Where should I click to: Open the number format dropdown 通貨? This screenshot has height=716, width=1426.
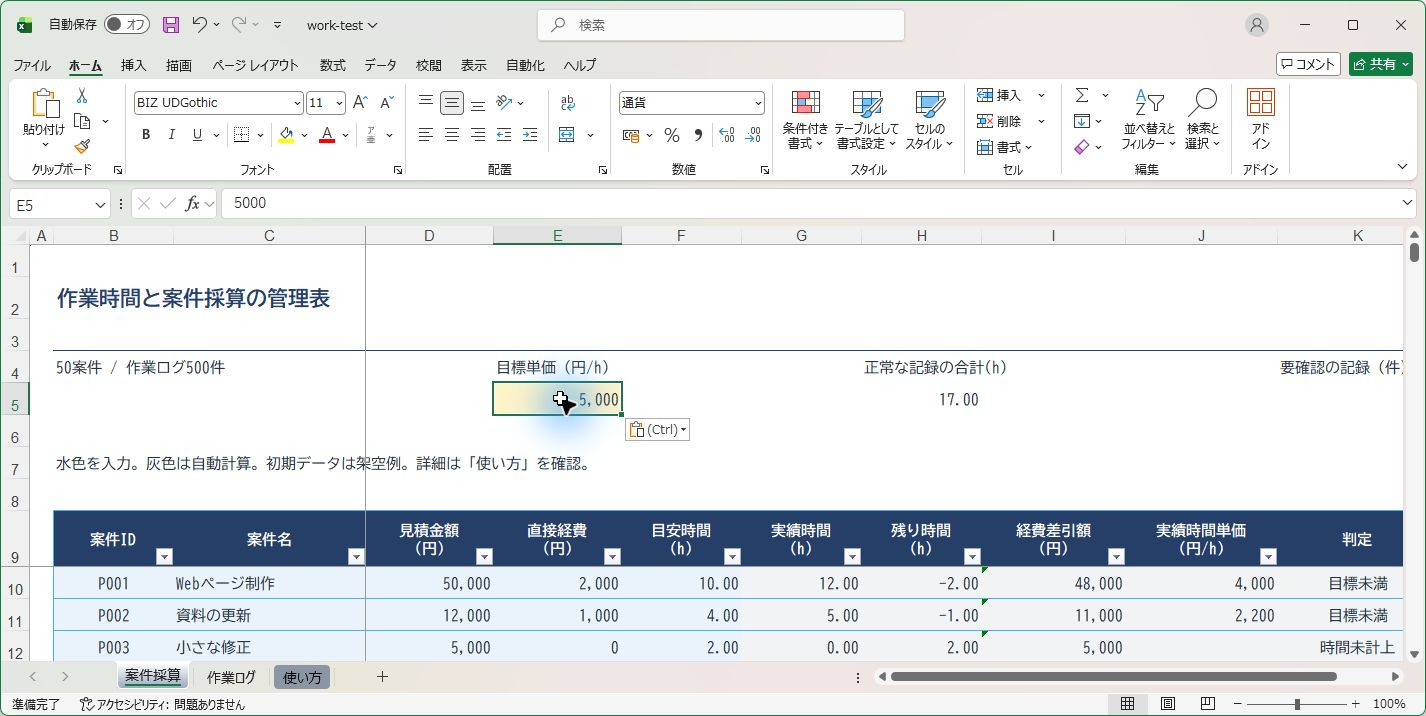759,103
